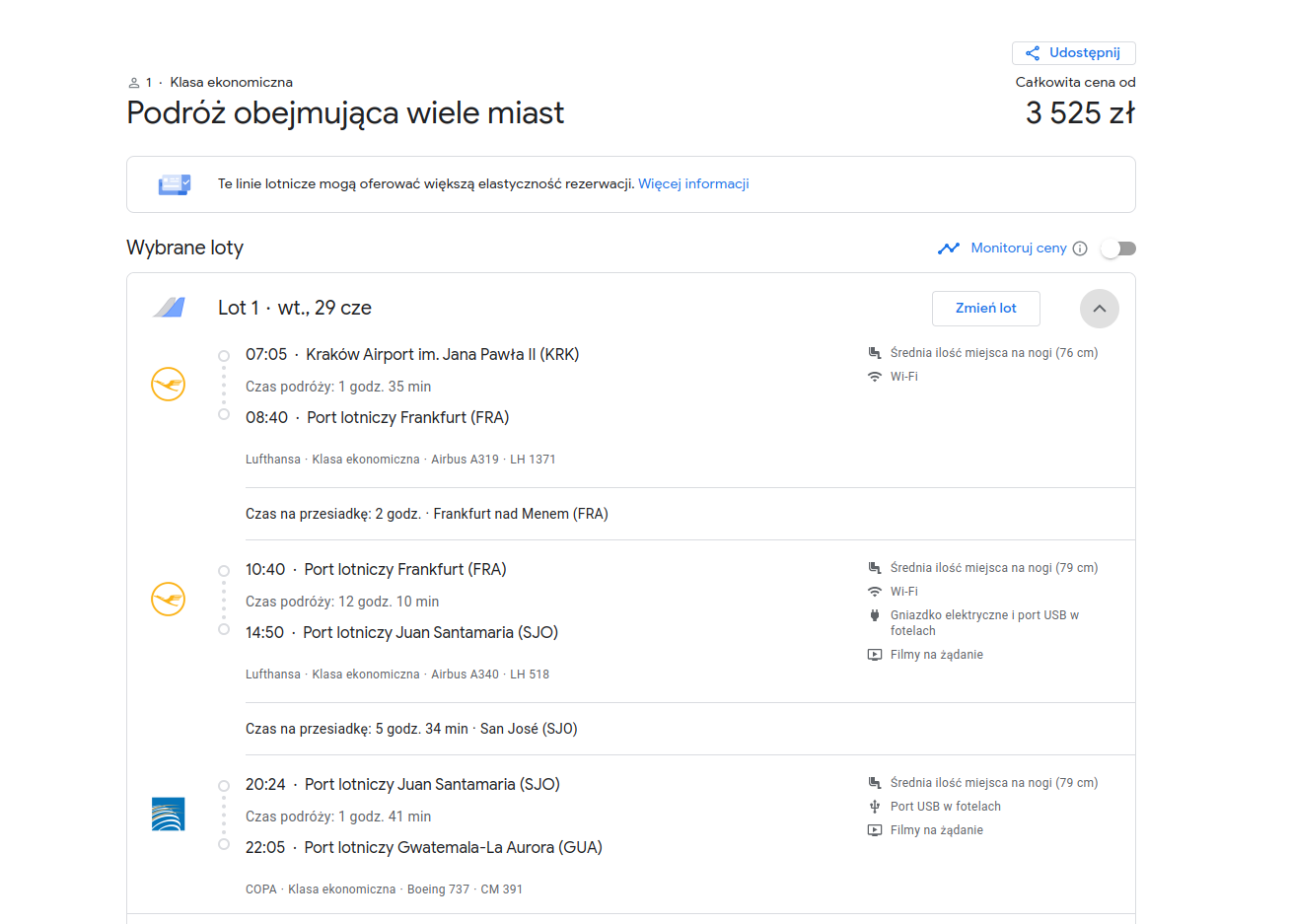
Task: Open the Monitoruj ceny info icon
Action: (x=1080, y=249)
